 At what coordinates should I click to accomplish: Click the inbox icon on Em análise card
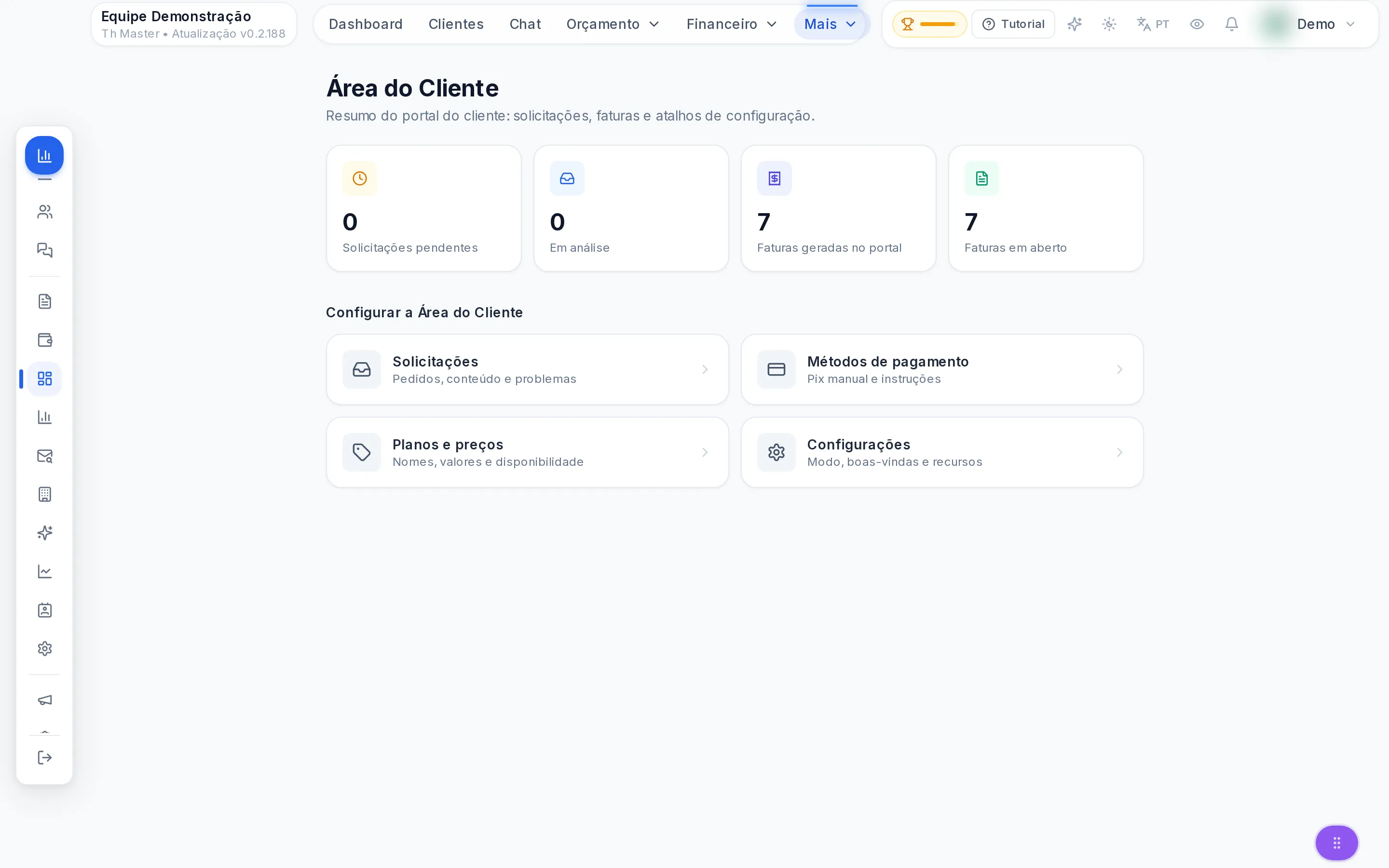point(567,178)
